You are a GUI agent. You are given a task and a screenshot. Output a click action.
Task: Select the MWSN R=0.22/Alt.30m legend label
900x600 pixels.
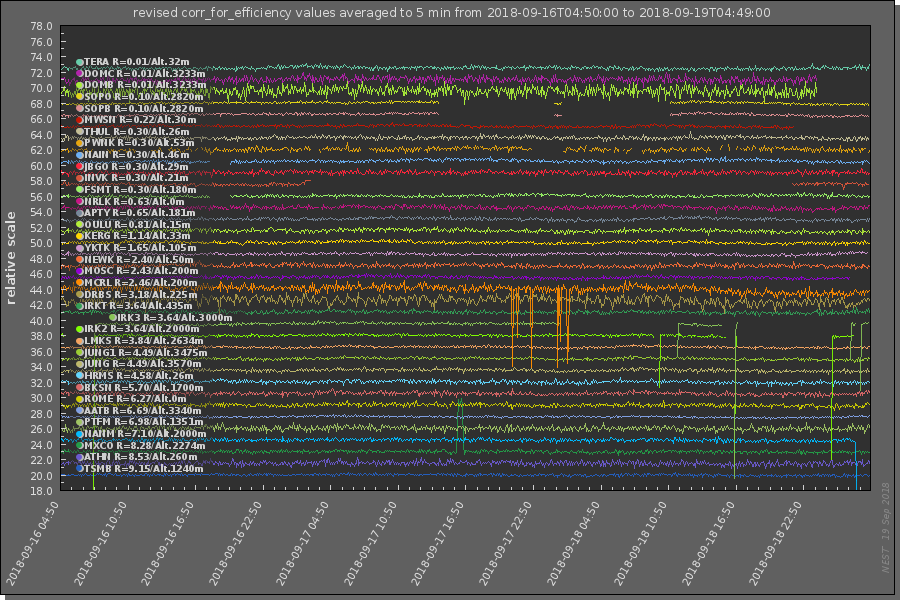140,120
